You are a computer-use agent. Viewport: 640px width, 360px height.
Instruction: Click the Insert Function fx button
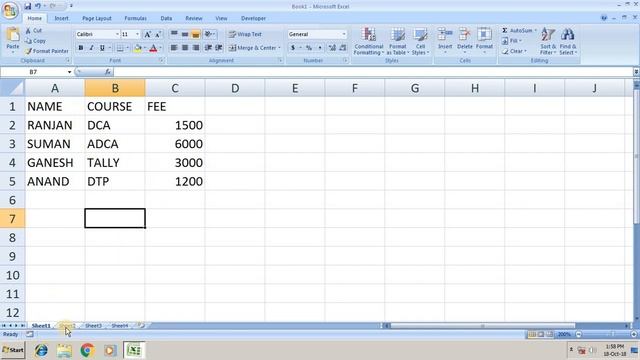[108, 72]
